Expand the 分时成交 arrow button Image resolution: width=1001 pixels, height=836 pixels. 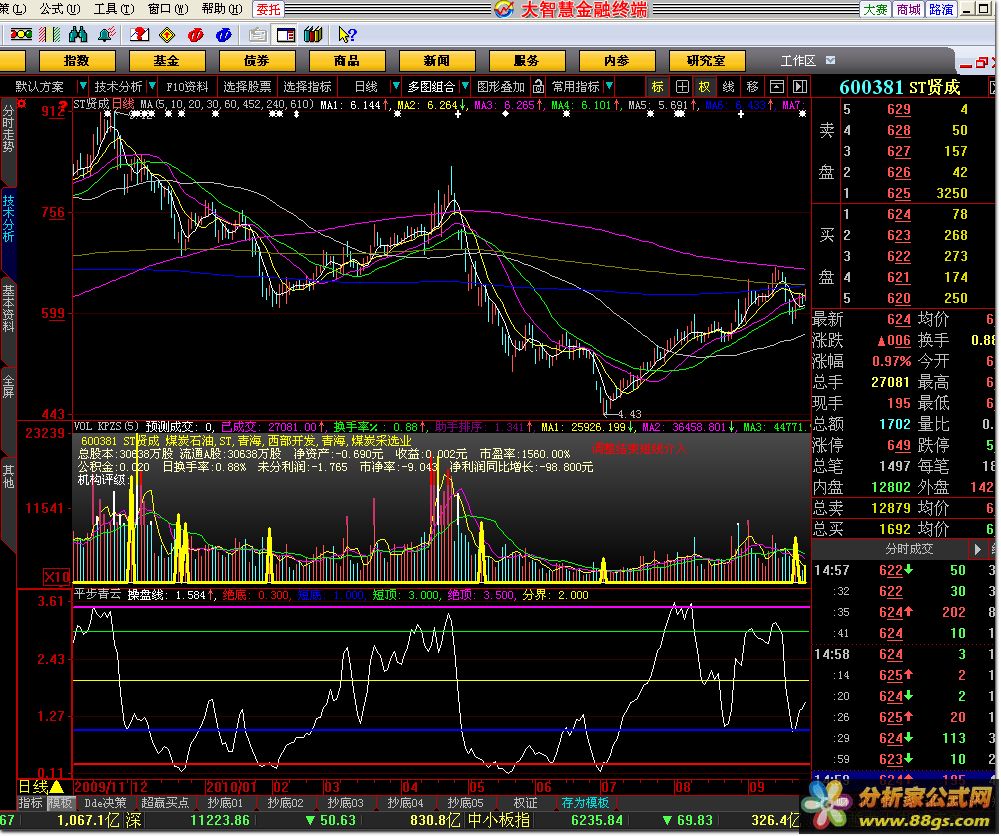tap(977, 549)
